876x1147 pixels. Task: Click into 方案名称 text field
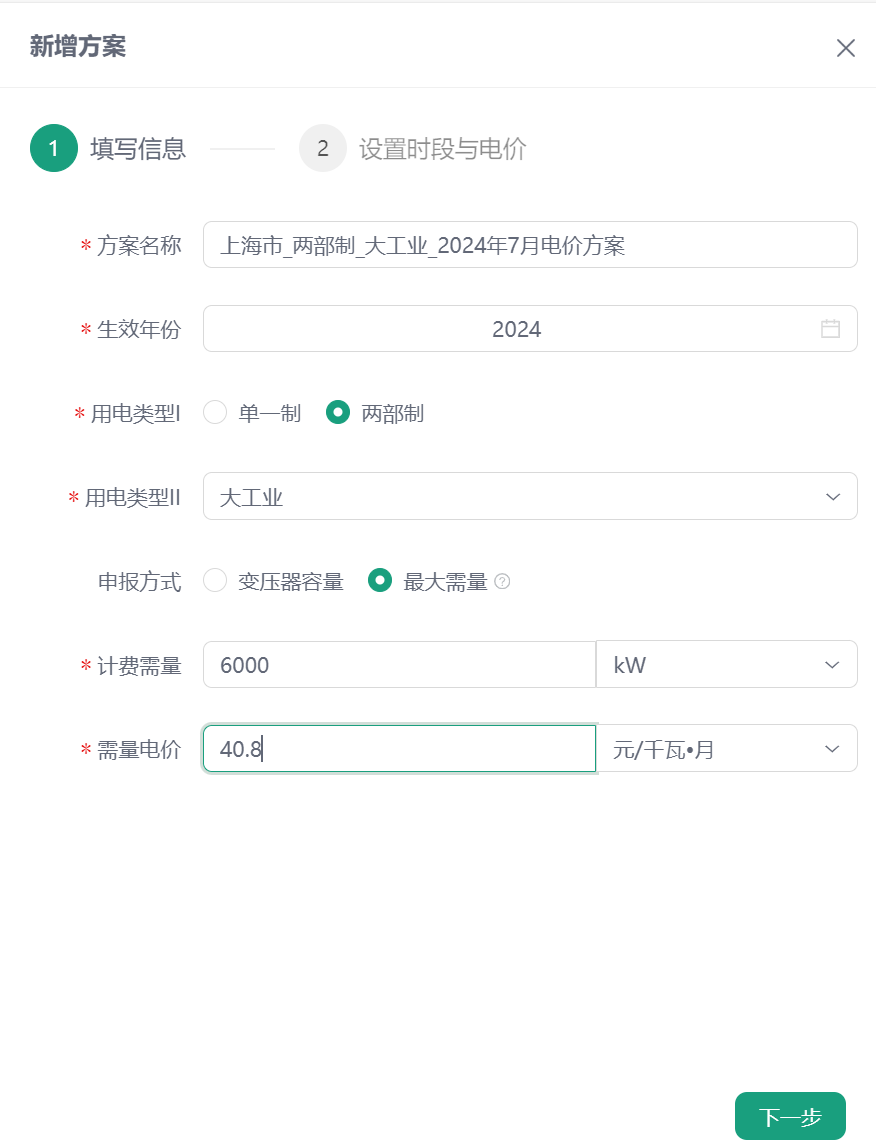(530, 245)
